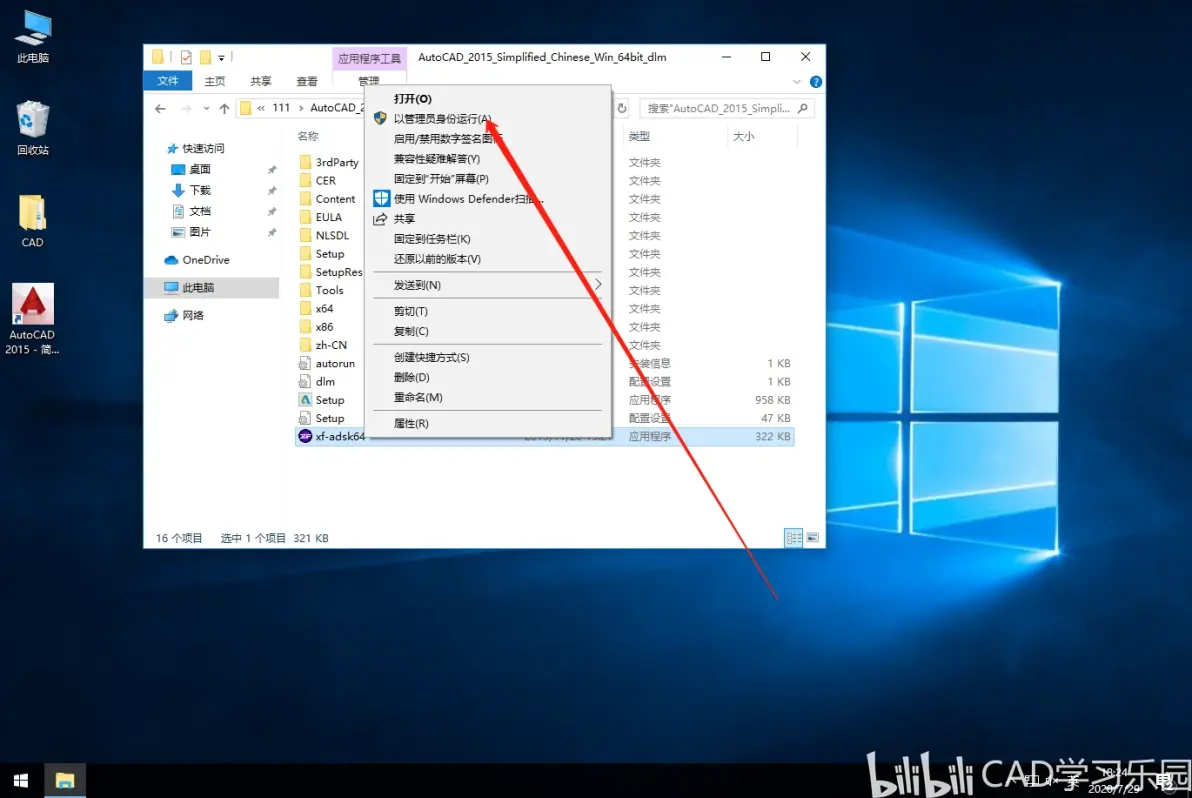Expand the 发送到(N) submenu arrow
The width and height of the screenshot is (1192, 798).
coord(598,284)
